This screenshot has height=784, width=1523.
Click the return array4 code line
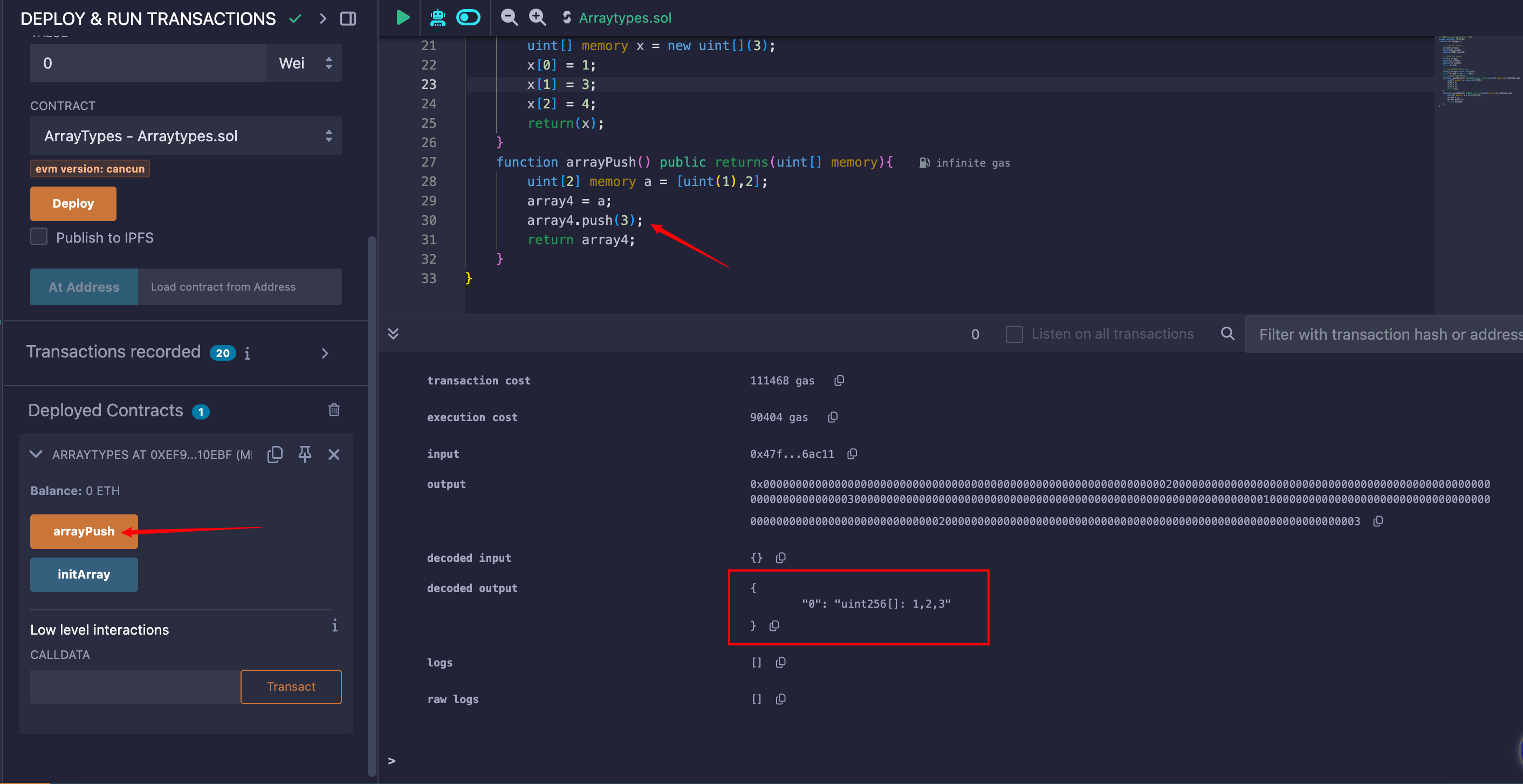pos(581,239)
